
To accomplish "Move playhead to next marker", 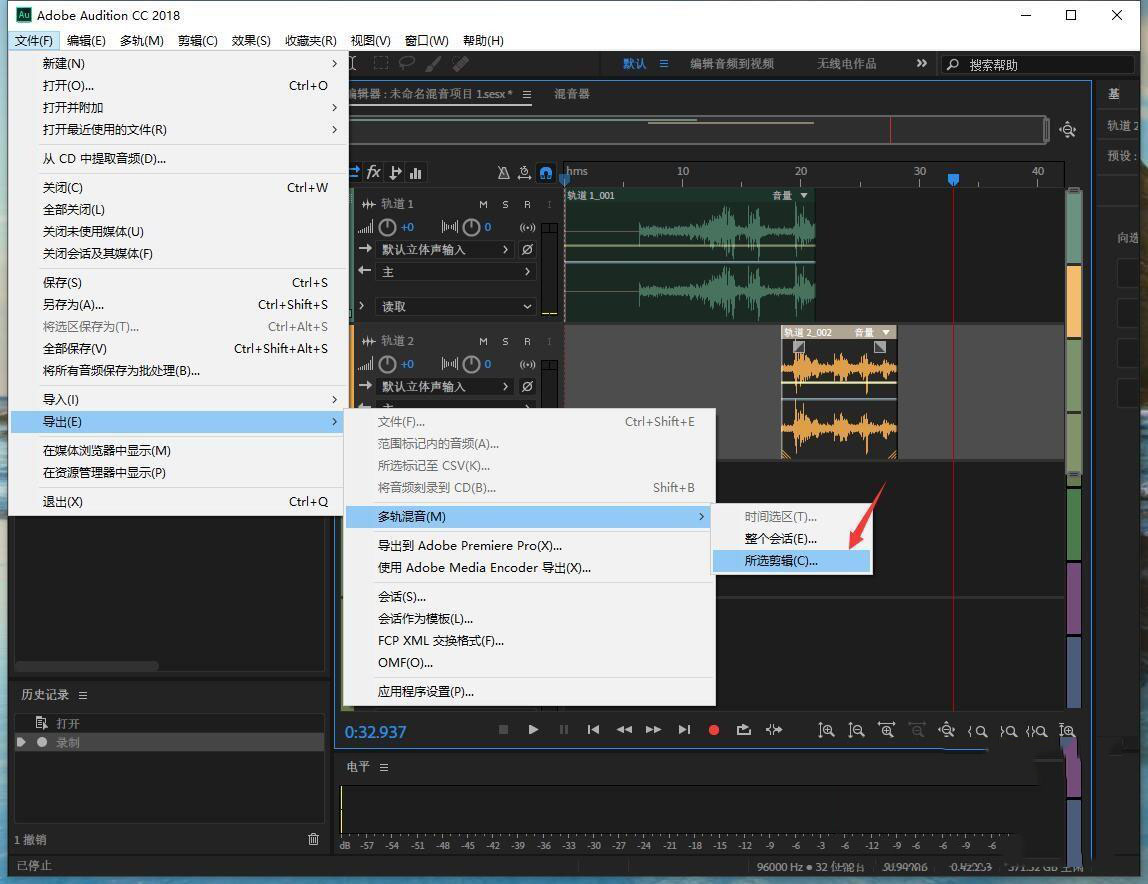I will coord(684,729).
